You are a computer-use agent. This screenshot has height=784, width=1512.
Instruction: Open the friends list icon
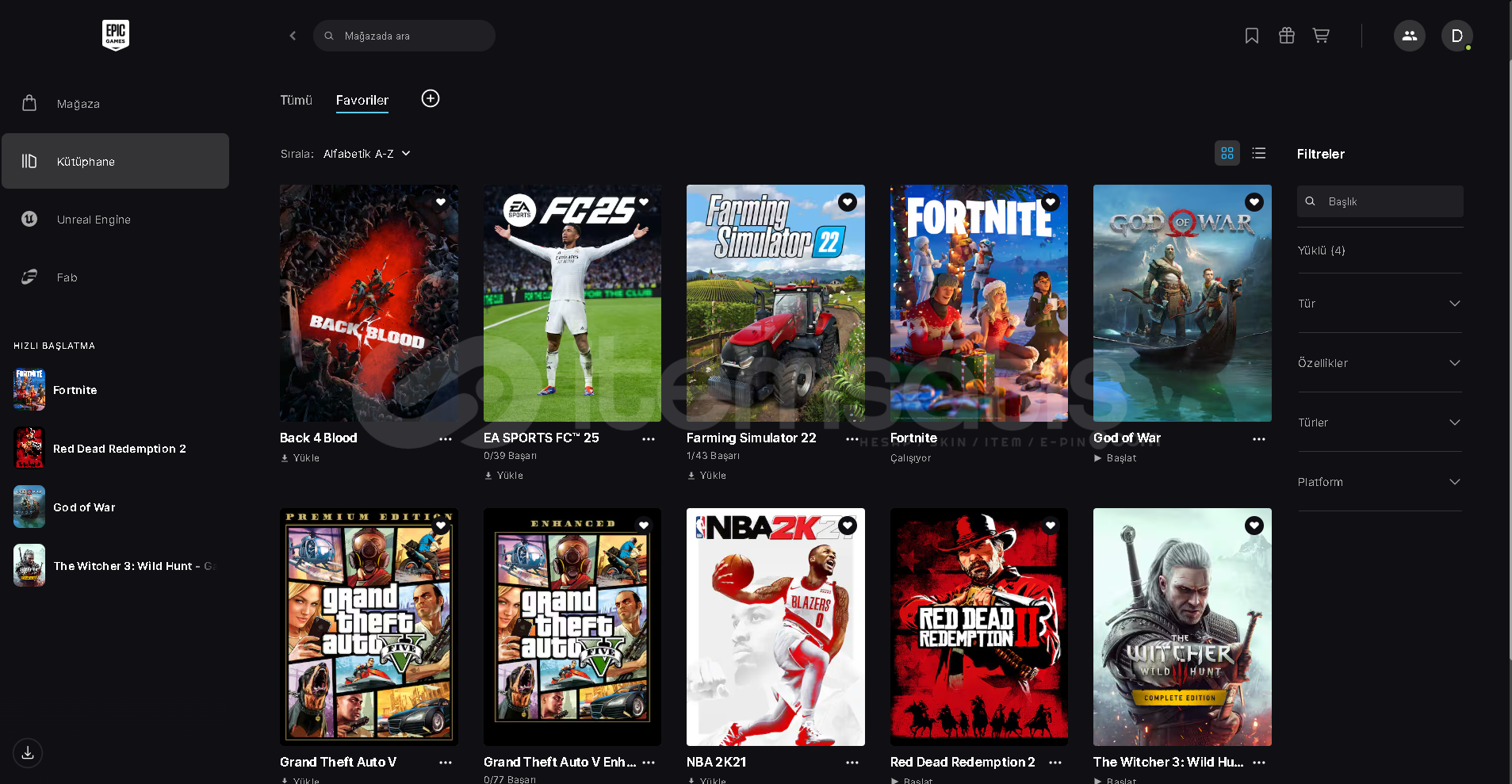coord(1410,36)
